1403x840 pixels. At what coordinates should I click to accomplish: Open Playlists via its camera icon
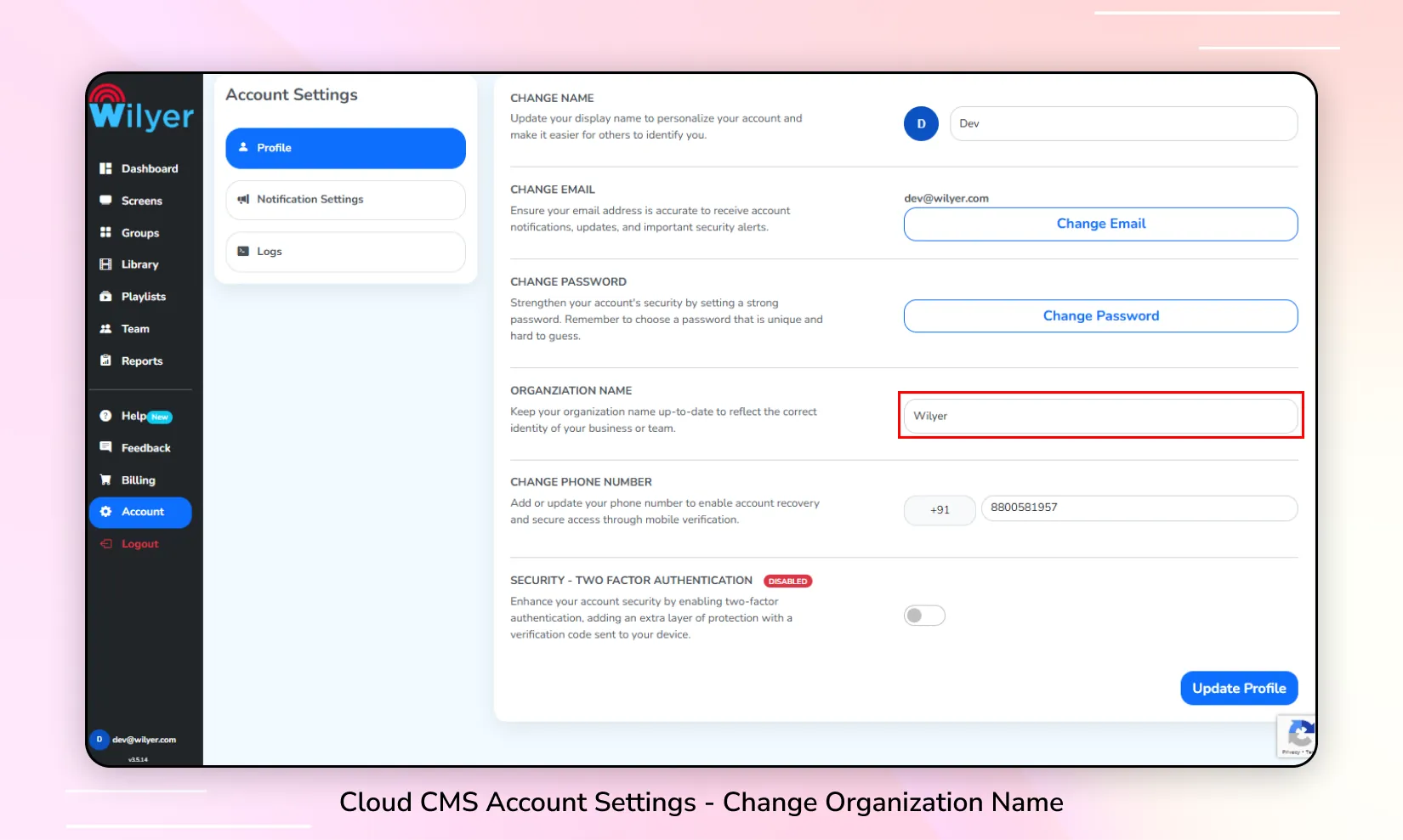(x=105, y=297)
